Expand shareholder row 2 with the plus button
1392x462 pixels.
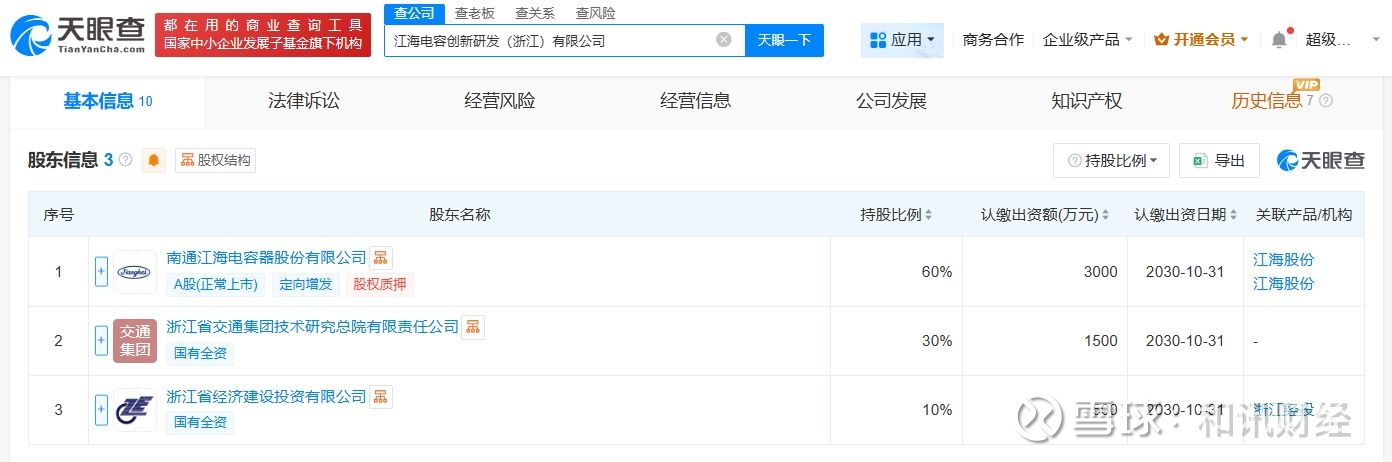pos(101,340)
